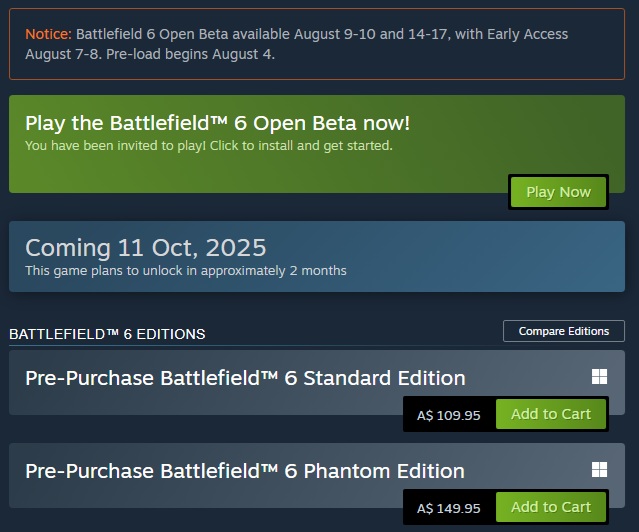
Task: Click the invited to play subtext
Action: (209, 146)
